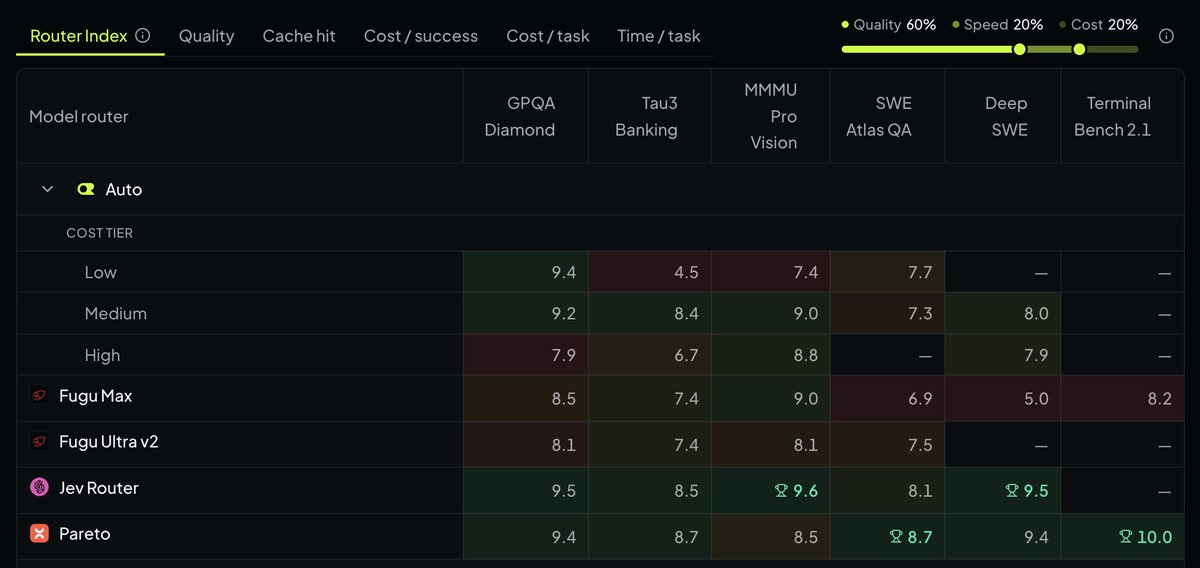
Task: Click the Cost 20% legend label
Action: tap(1098, 24)
